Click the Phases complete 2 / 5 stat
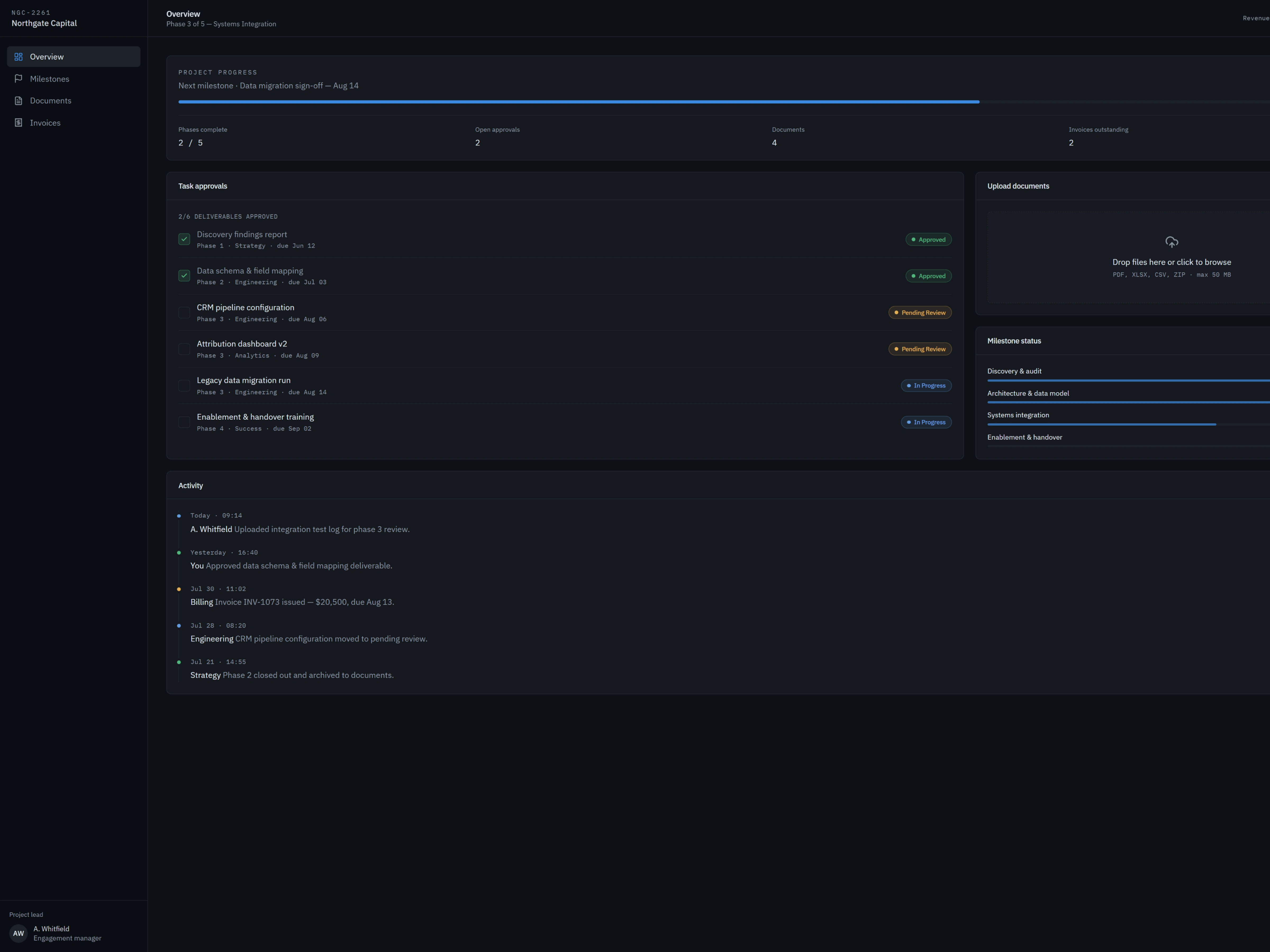The height and width of the screenshot is (952, 1270). pyautogui.click(x=203, y=136)
